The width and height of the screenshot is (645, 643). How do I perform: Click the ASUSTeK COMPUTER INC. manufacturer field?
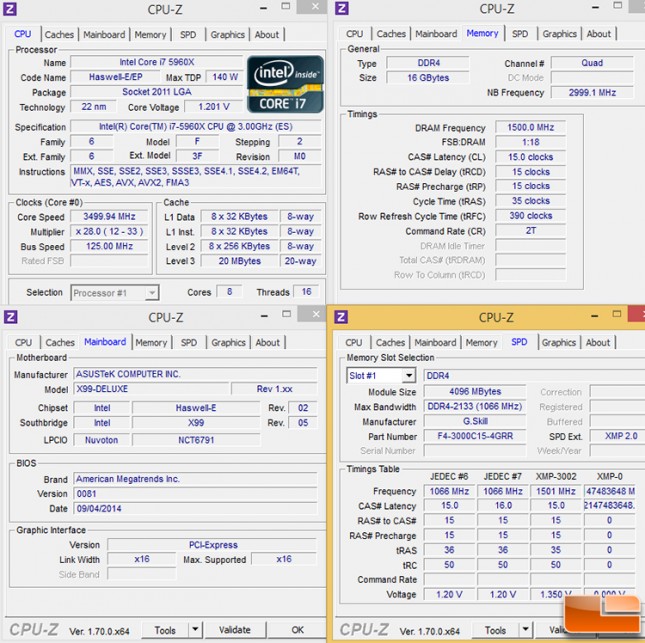tap(195, 374)
